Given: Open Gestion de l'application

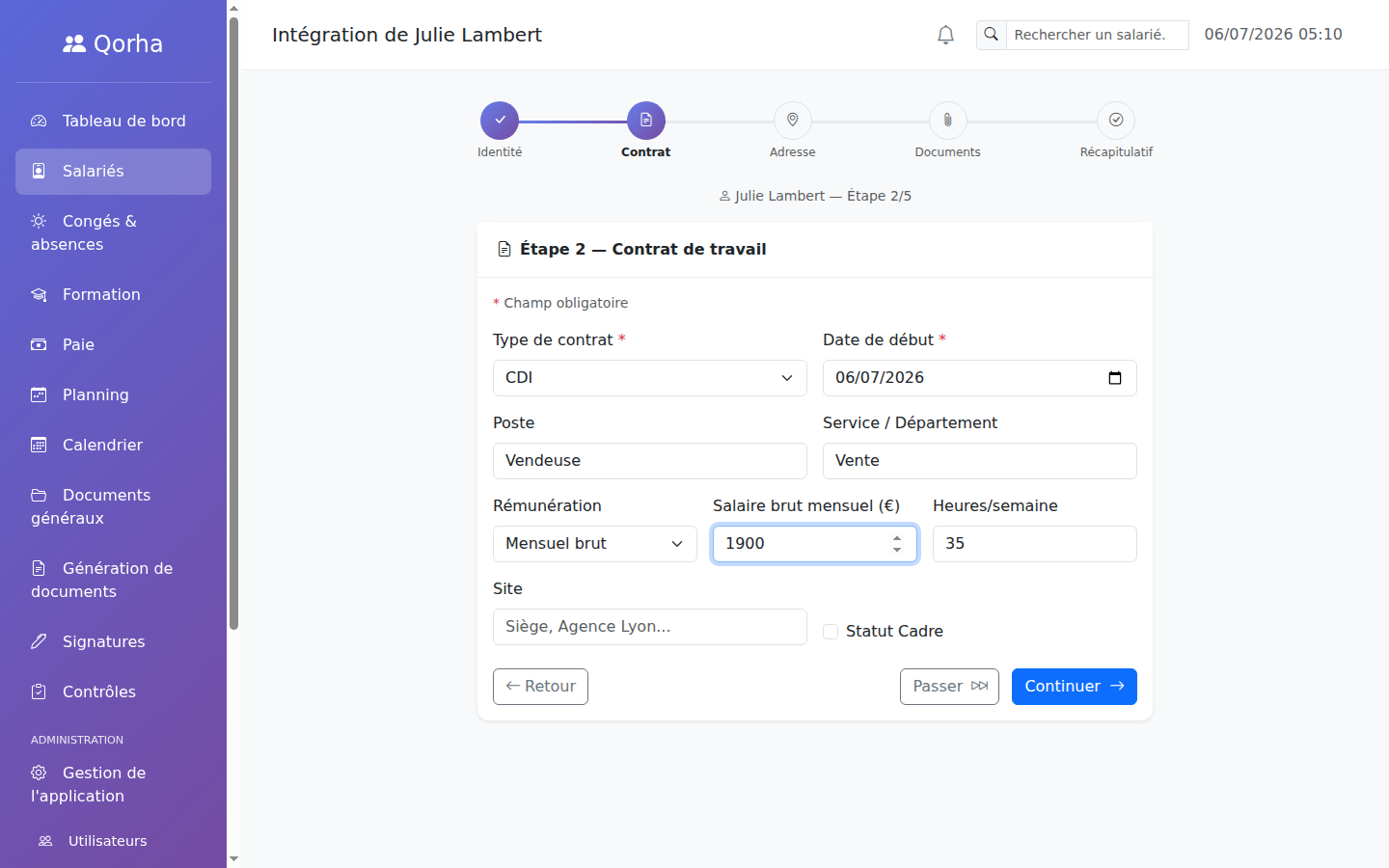Looking at the screenshot, I should point(113,784).
